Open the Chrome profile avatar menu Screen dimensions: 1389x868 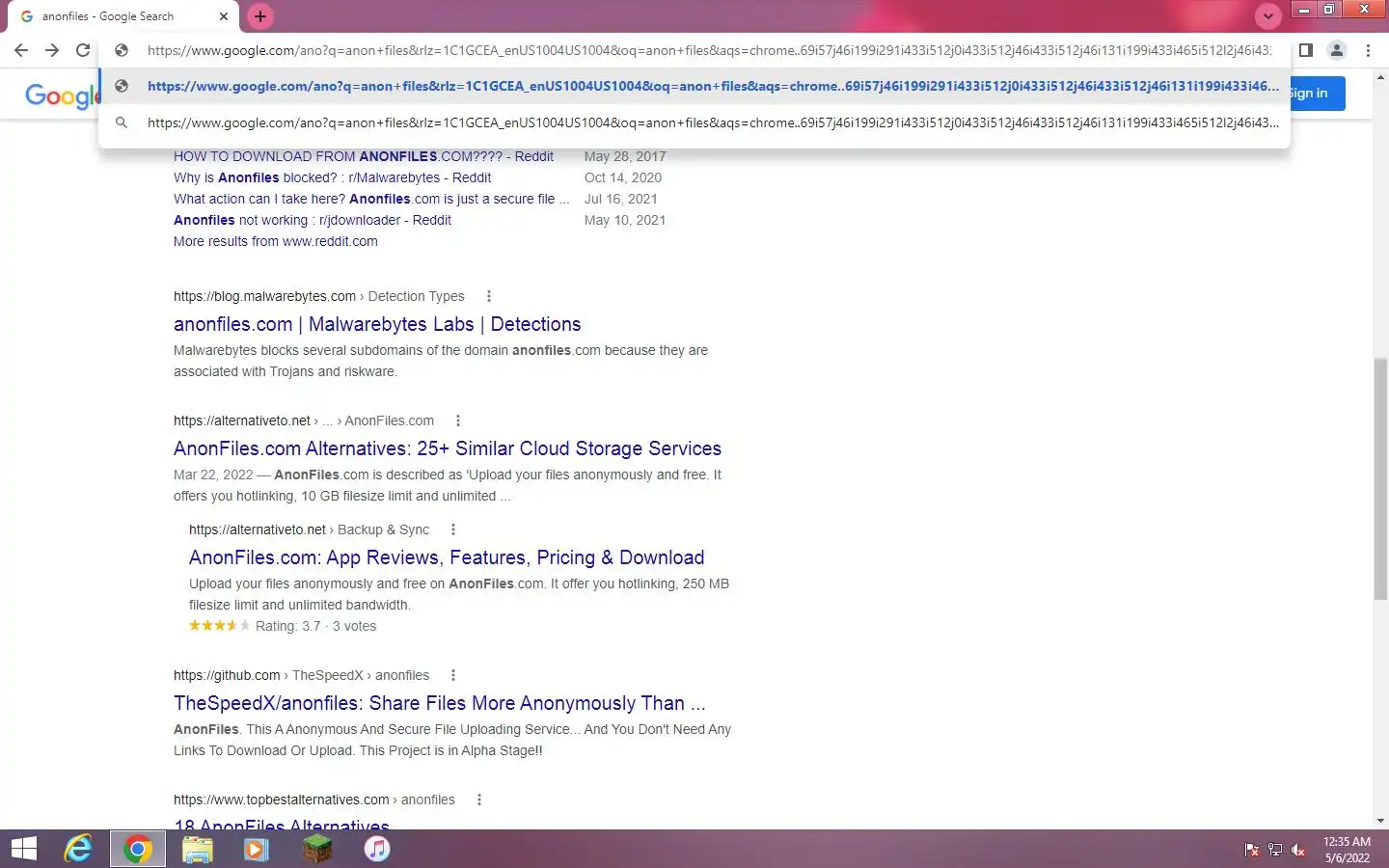[1337, 50]
